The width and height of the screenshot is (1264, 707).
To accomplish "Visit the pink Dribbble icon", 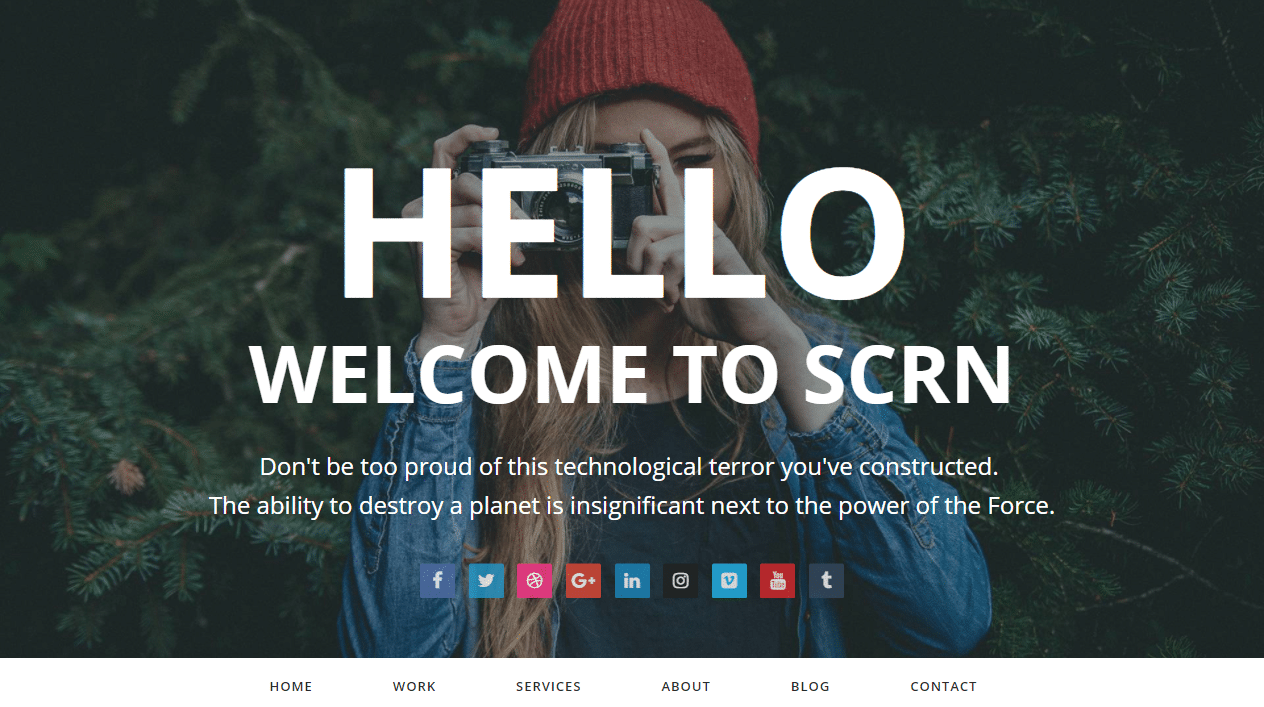I will pyautogui.click(x=534, y=581).
